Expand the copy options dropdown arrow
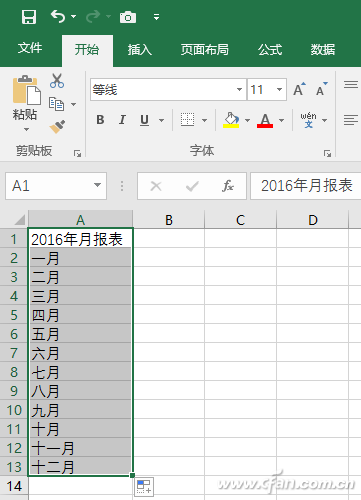Screen dimensions: 361x500 74,104
